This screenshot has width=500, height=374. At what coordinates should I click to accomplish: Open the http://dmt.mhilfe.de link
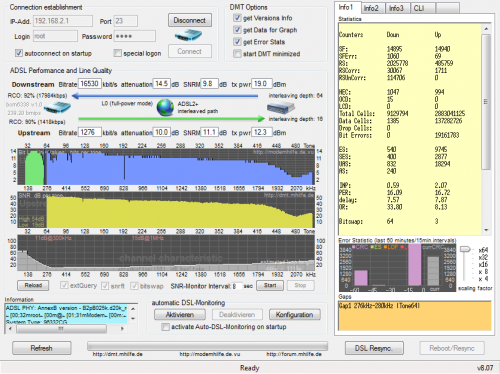(118, 354)
